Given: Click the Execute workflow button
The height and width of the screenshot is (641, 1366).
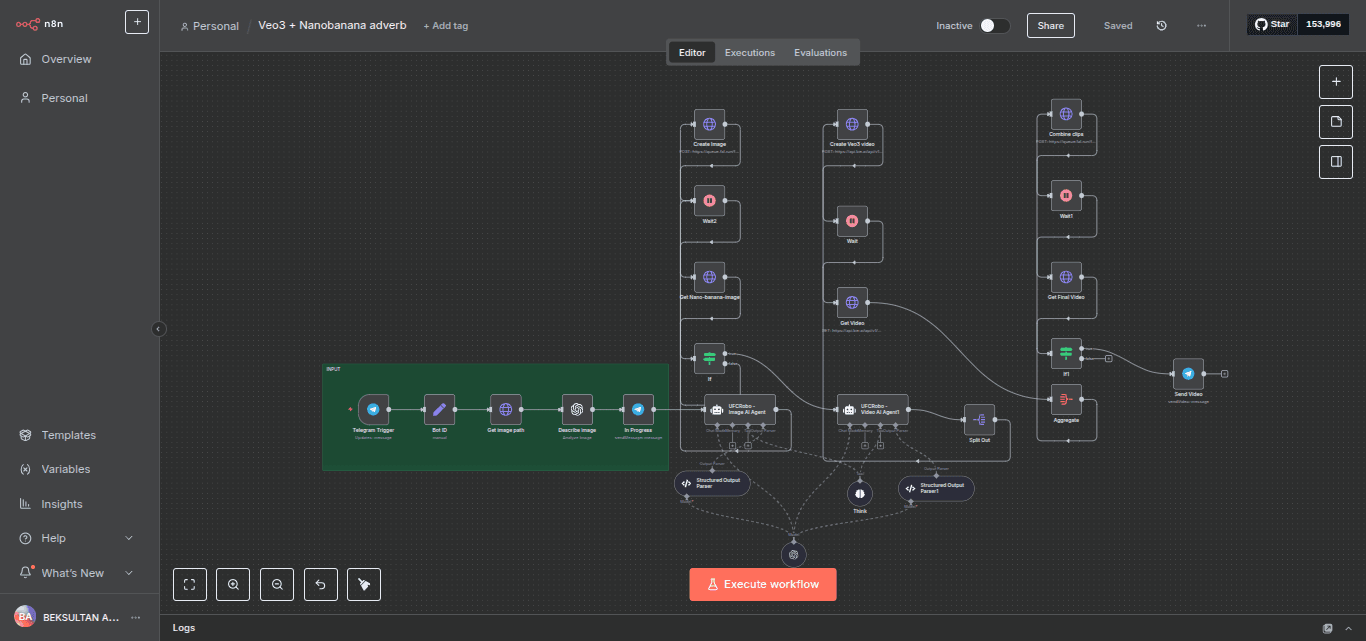Looking at the screenshot, I should pos(762,584).
